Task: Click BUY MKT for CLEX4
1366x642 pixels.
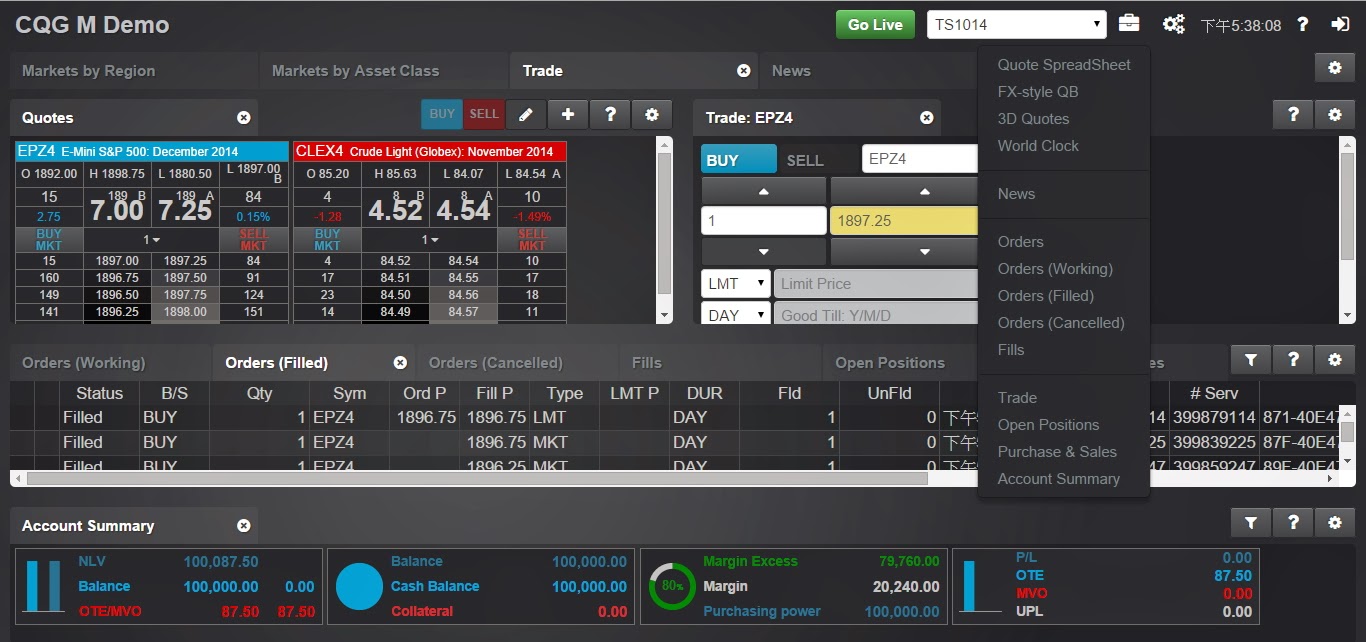Action: (x=327, y=239)
